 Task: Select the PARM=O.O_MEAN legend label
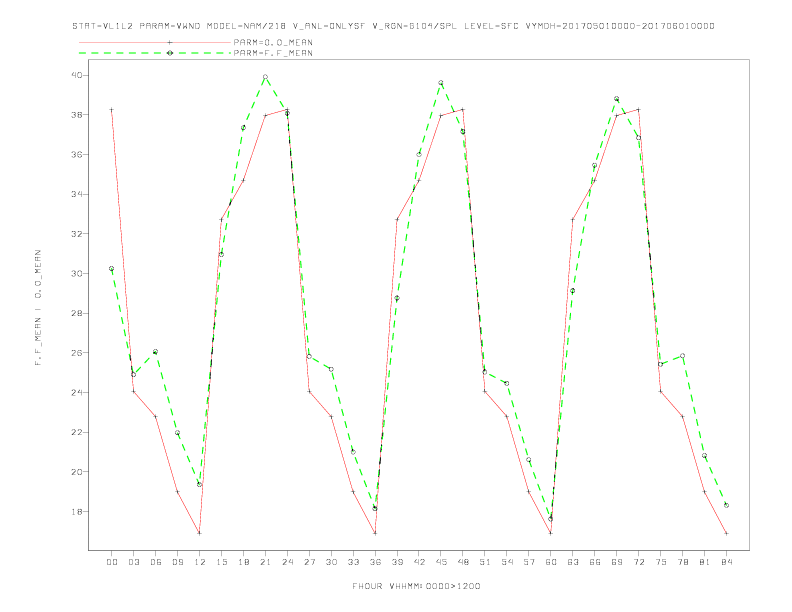pos(273,42)
